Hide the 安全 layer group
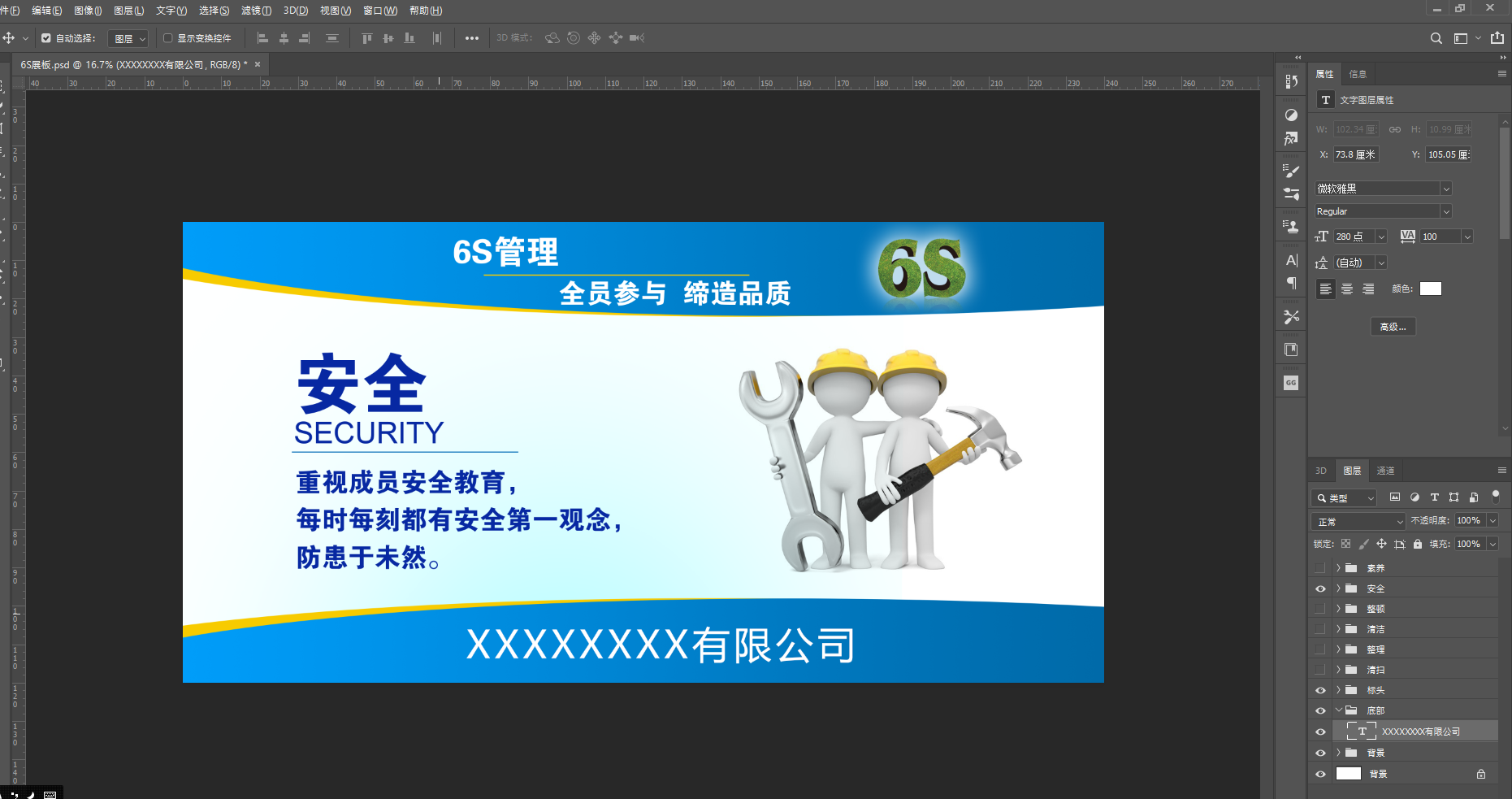Viewport: 1512px width, 799px height. point(1320,588)
